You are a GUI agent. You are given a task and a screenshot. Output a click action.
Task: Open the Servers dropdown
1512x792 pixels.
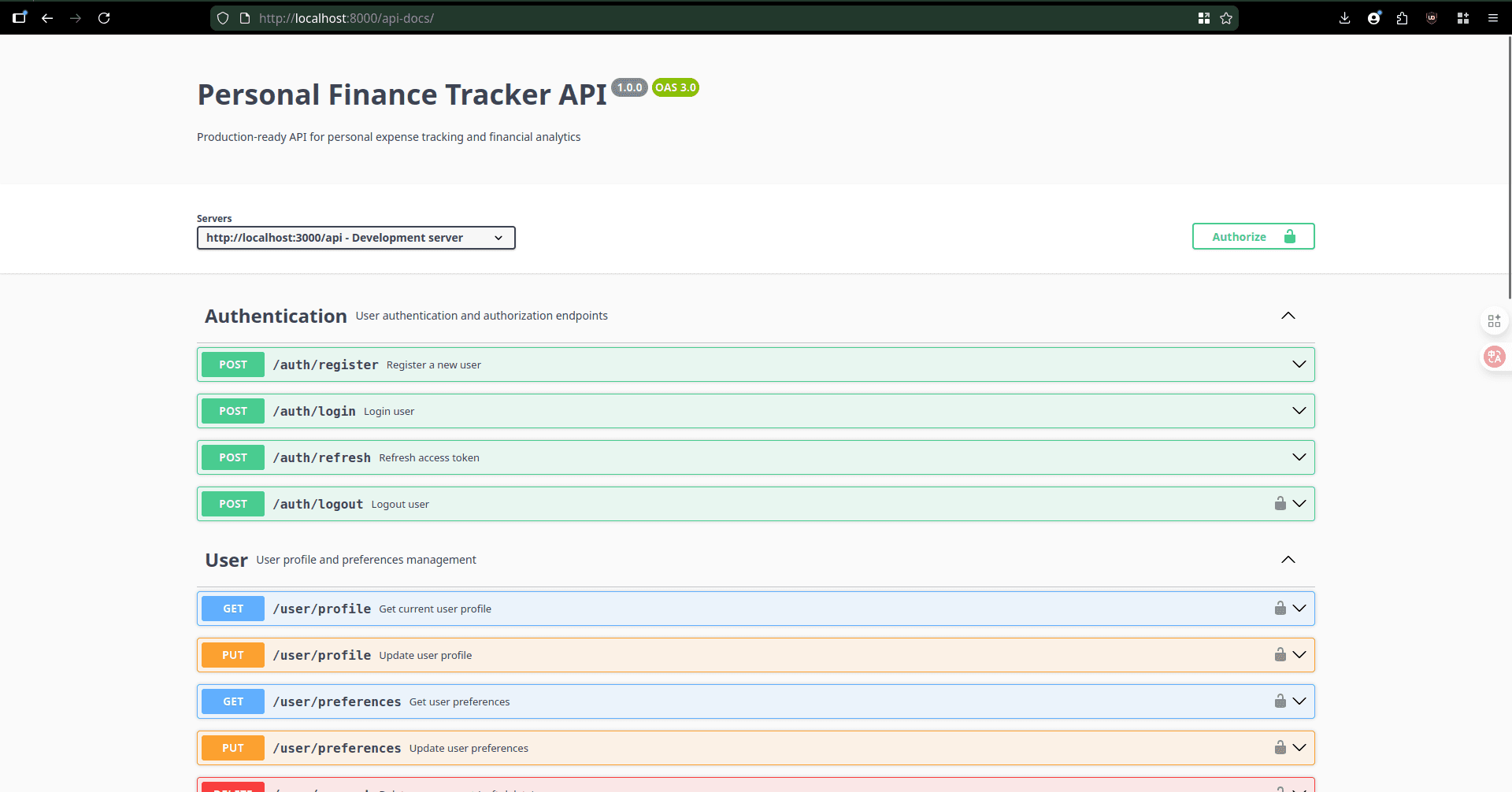[x=356, y=238]
